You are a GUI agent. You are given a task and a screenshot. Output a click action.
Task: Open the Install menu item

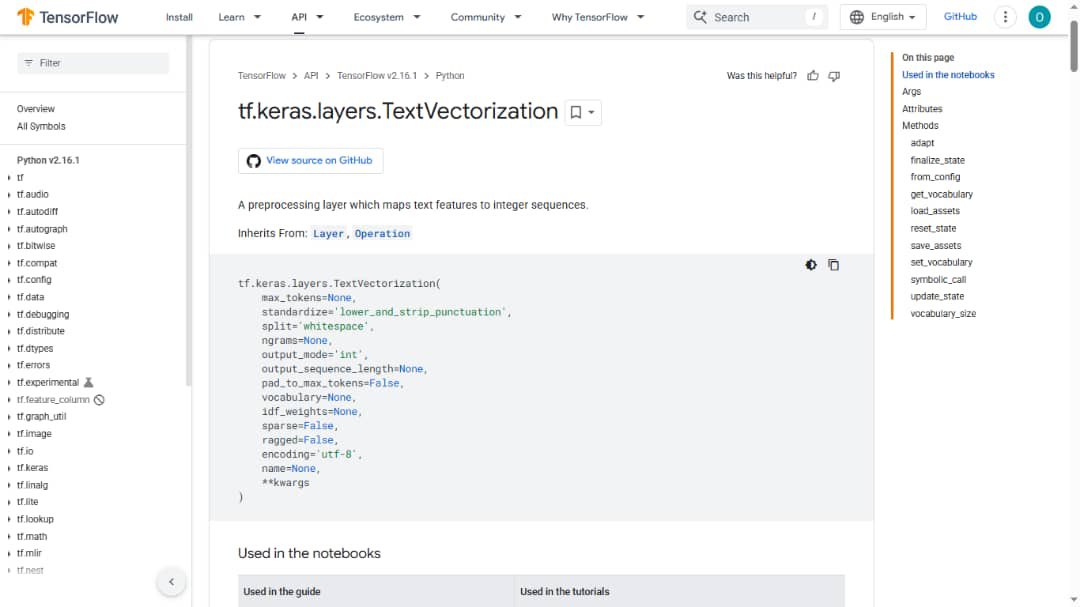pyautogui.click(x=179, y=17)
